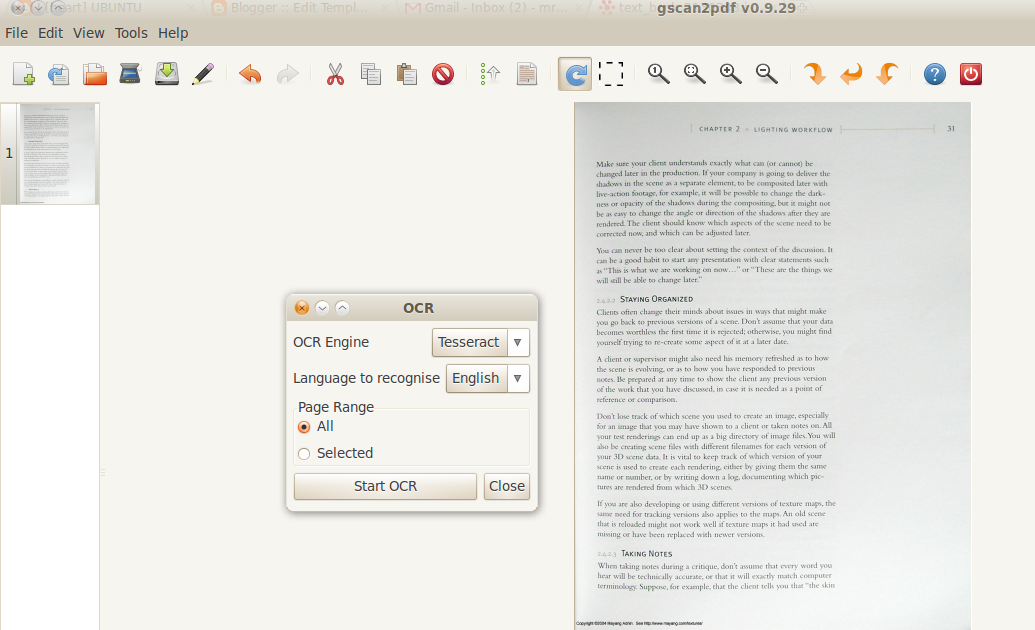Image resolution: width=1035 pixels, height=630 pixels.
Task: Click the Rotate 180 degrees icon
Action: 849,73
